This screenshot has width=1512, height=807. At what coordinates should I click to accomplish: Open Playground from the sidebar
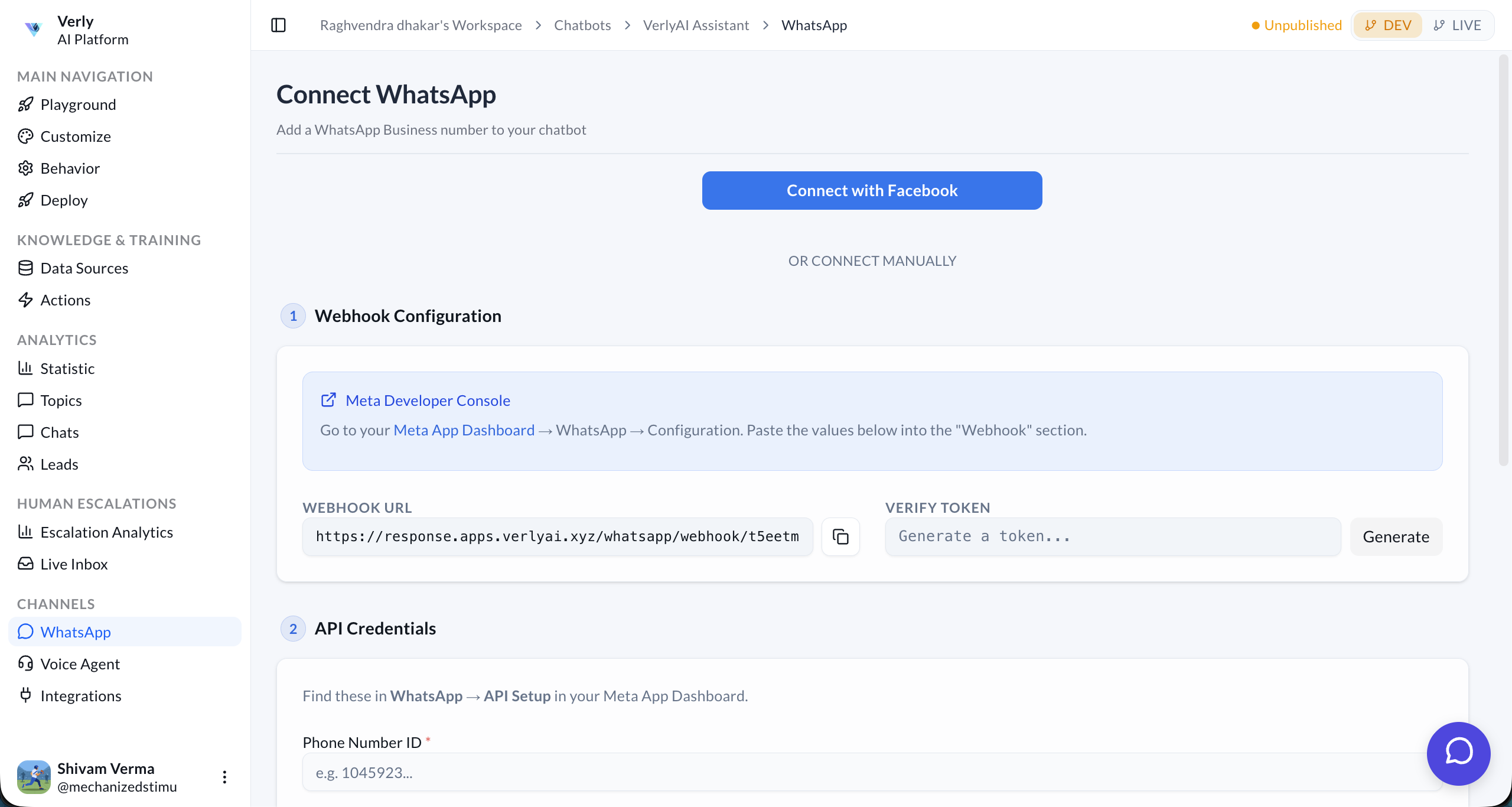point(79,105)
